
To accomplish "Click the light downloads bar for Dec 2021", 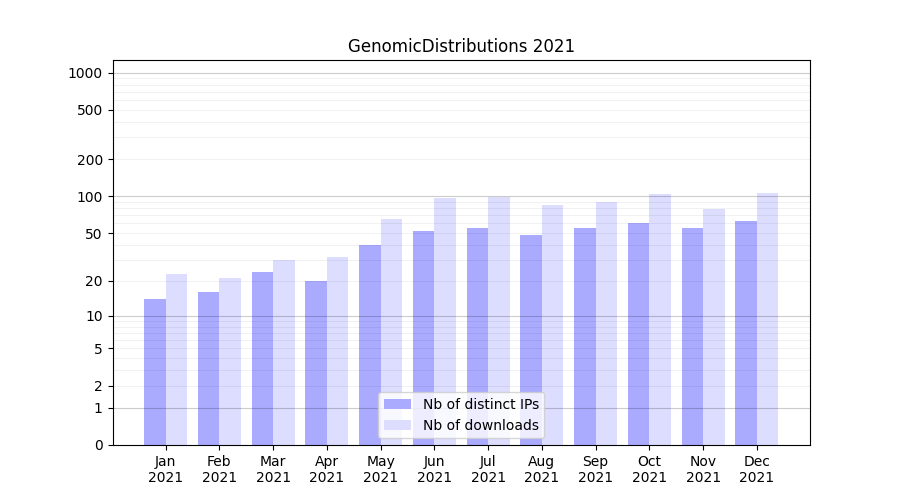I will 767,319.
